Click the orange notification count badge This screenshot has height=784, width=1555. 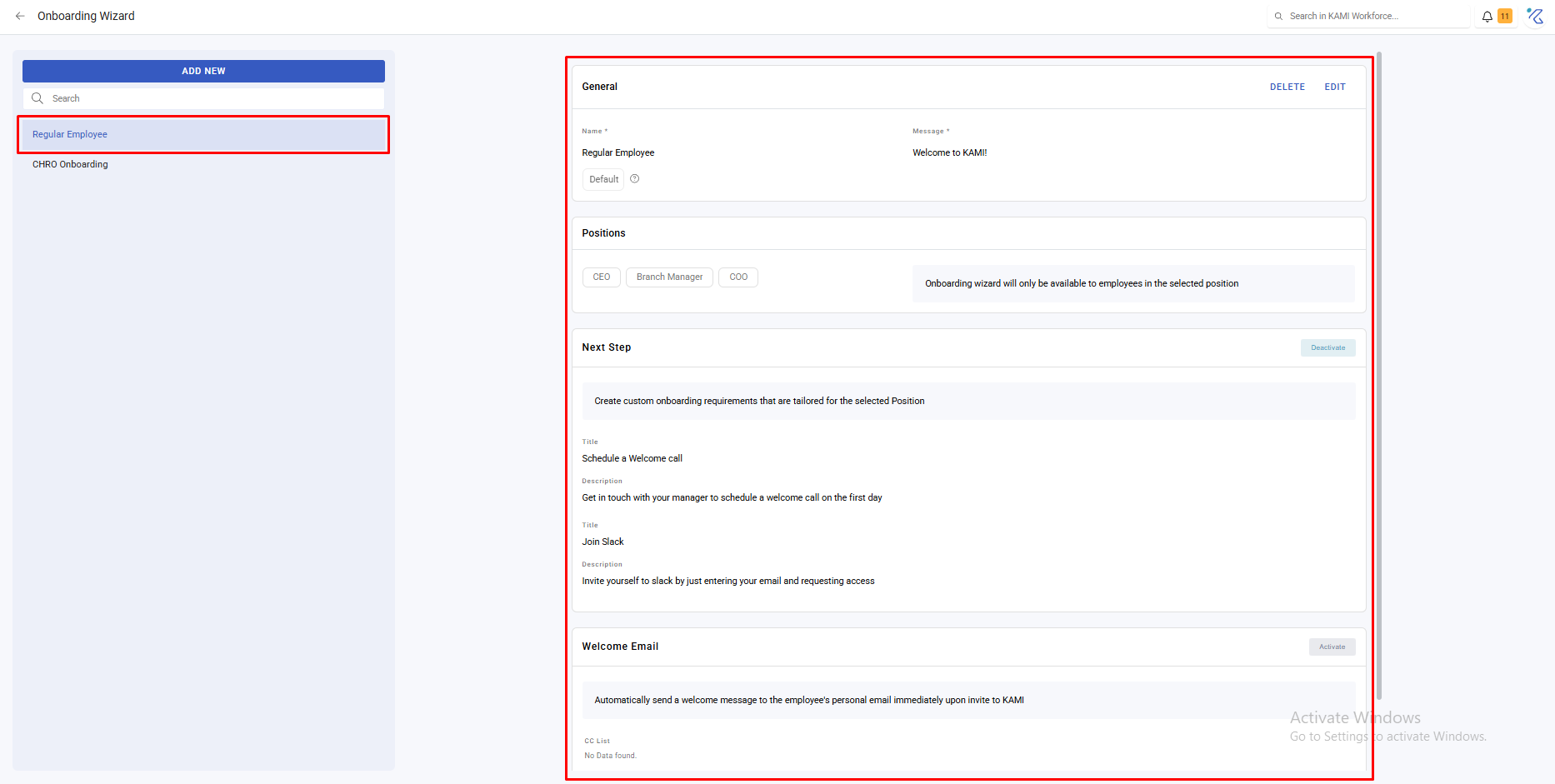tap(1505, 16)
